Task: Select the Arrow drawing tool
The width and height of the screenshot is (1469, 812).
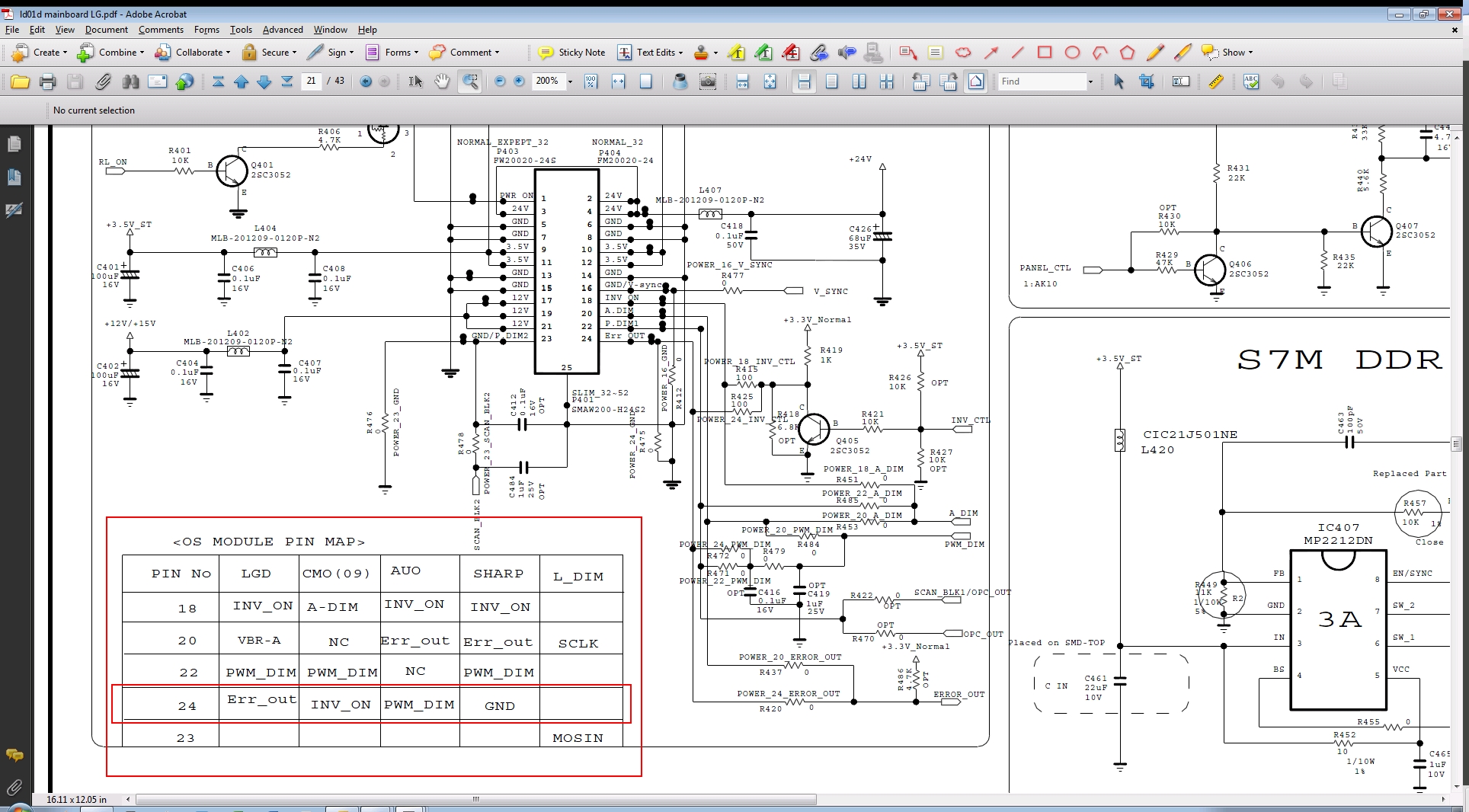Action: tap(991, 53)
